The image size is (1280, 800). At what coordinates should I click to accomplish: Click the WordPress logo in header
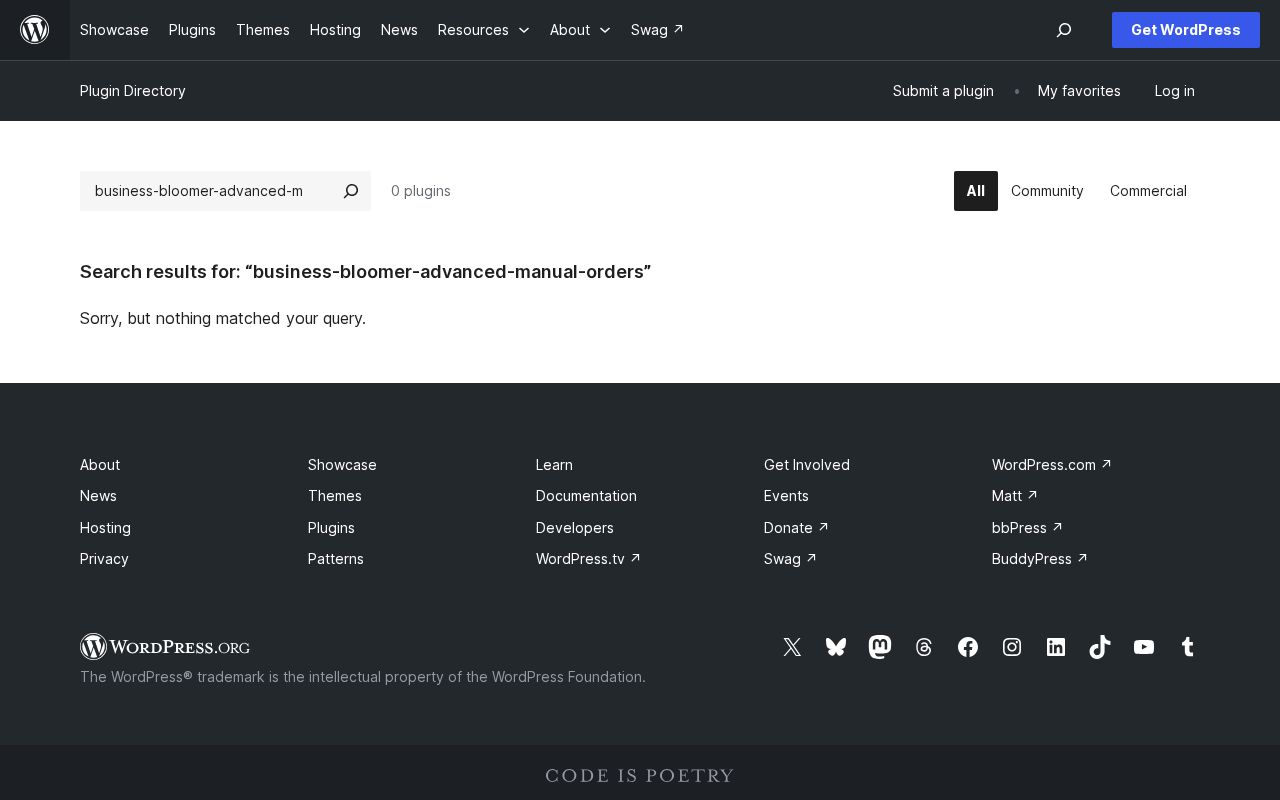coord(35,30)
